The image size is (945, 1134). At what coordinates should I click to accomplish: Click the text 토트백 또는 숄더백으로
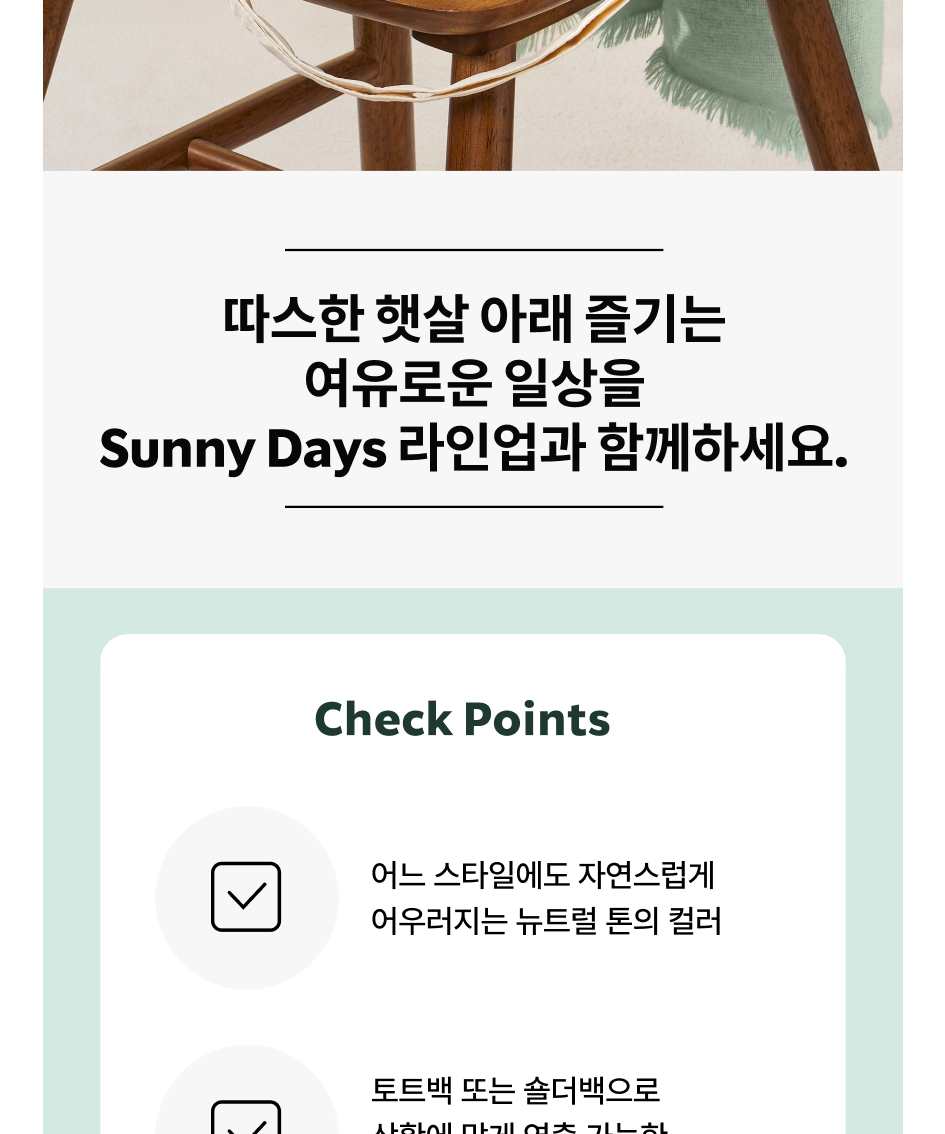pos(516,1090)
